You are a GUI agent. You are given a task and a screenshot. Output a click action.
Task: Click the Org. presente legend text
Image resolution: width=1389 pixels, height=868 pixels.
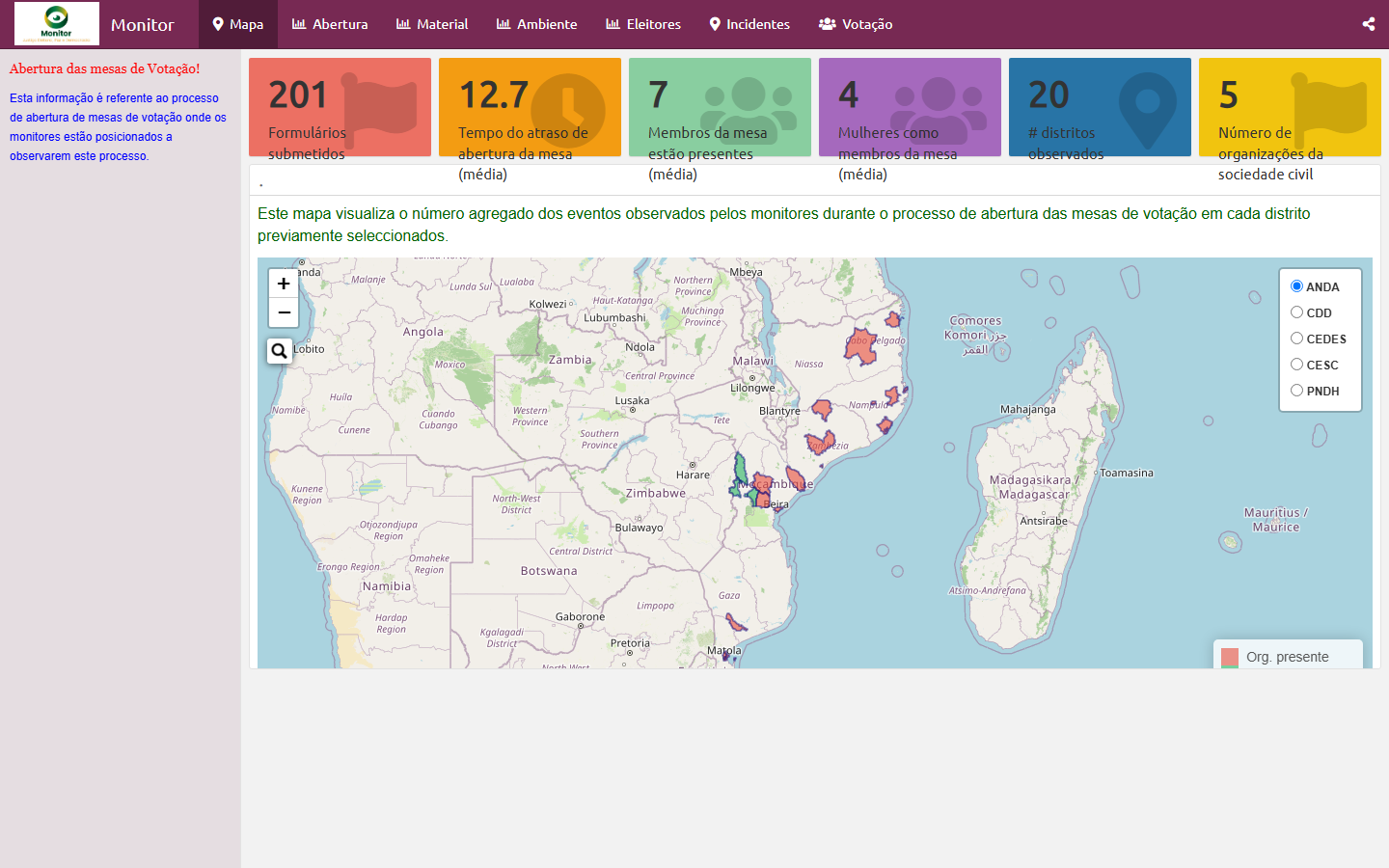1288,657
